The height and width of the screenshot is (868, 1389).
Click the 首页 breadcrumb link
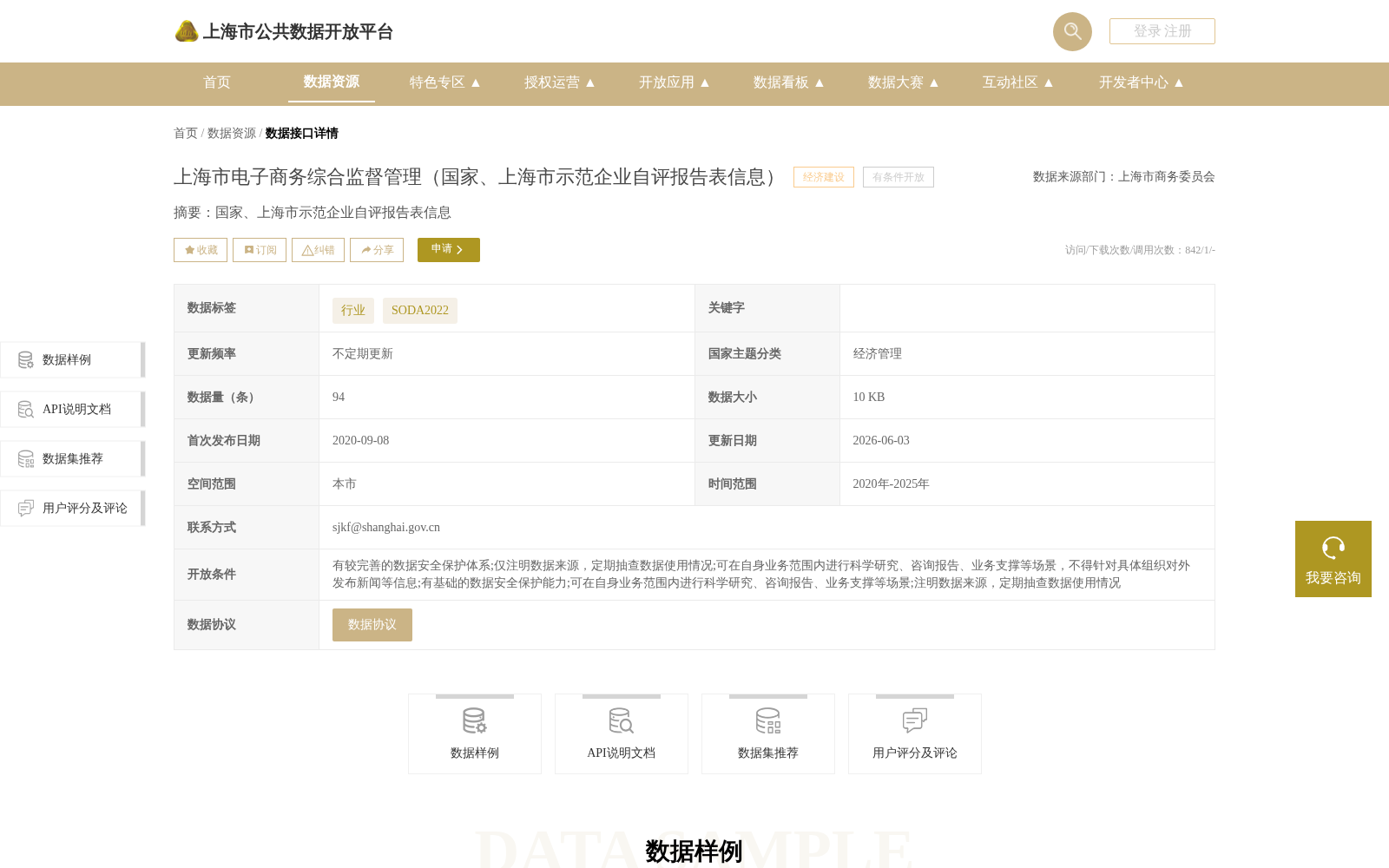coord(186,133)
